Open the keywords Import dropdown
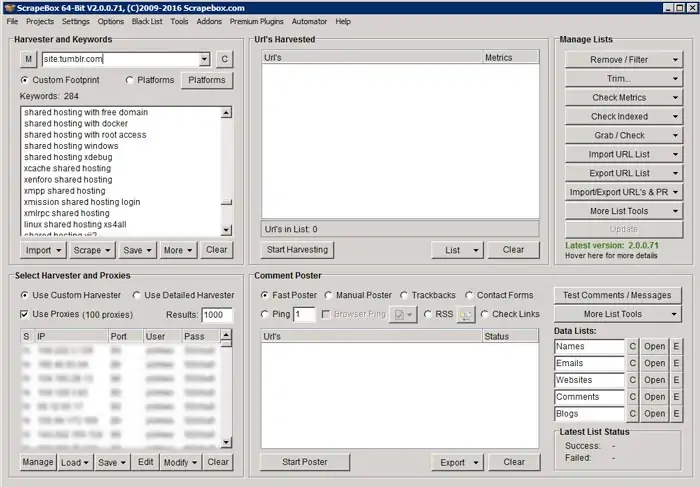This screenshot has width=700, height=487. (x=43, y=250)
